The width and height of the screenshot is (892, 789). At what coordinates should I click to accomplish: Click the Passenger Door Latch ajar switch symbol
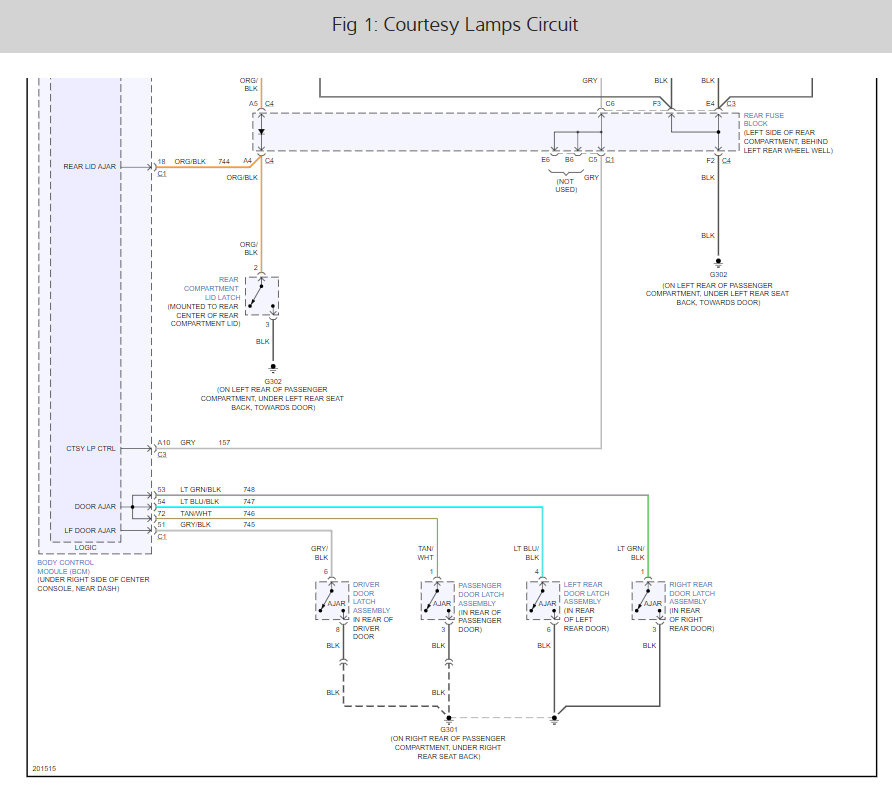437,600
